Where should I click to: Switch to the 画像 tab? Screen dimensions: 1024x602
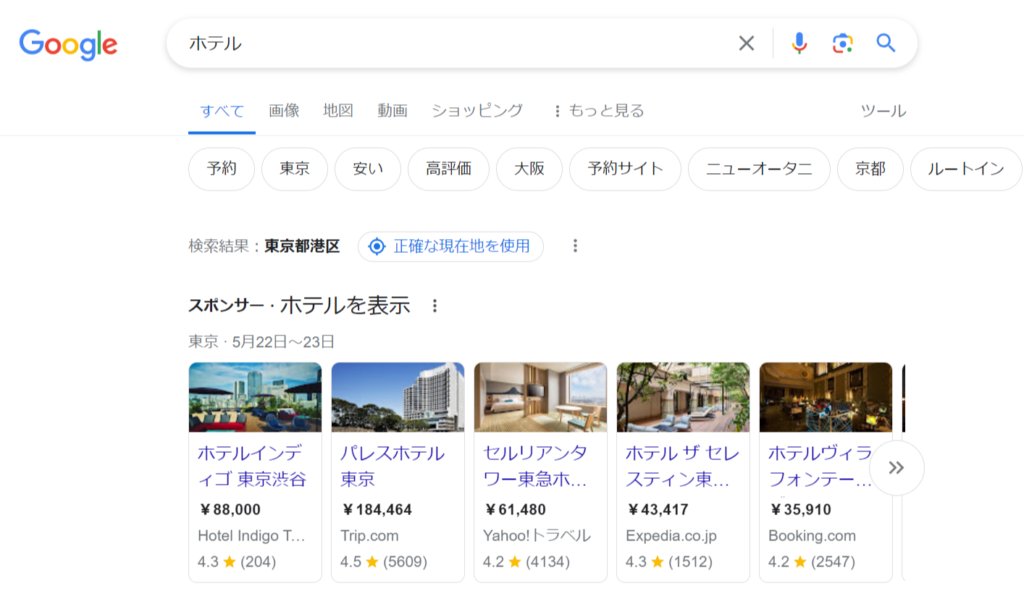coord(284,111)
